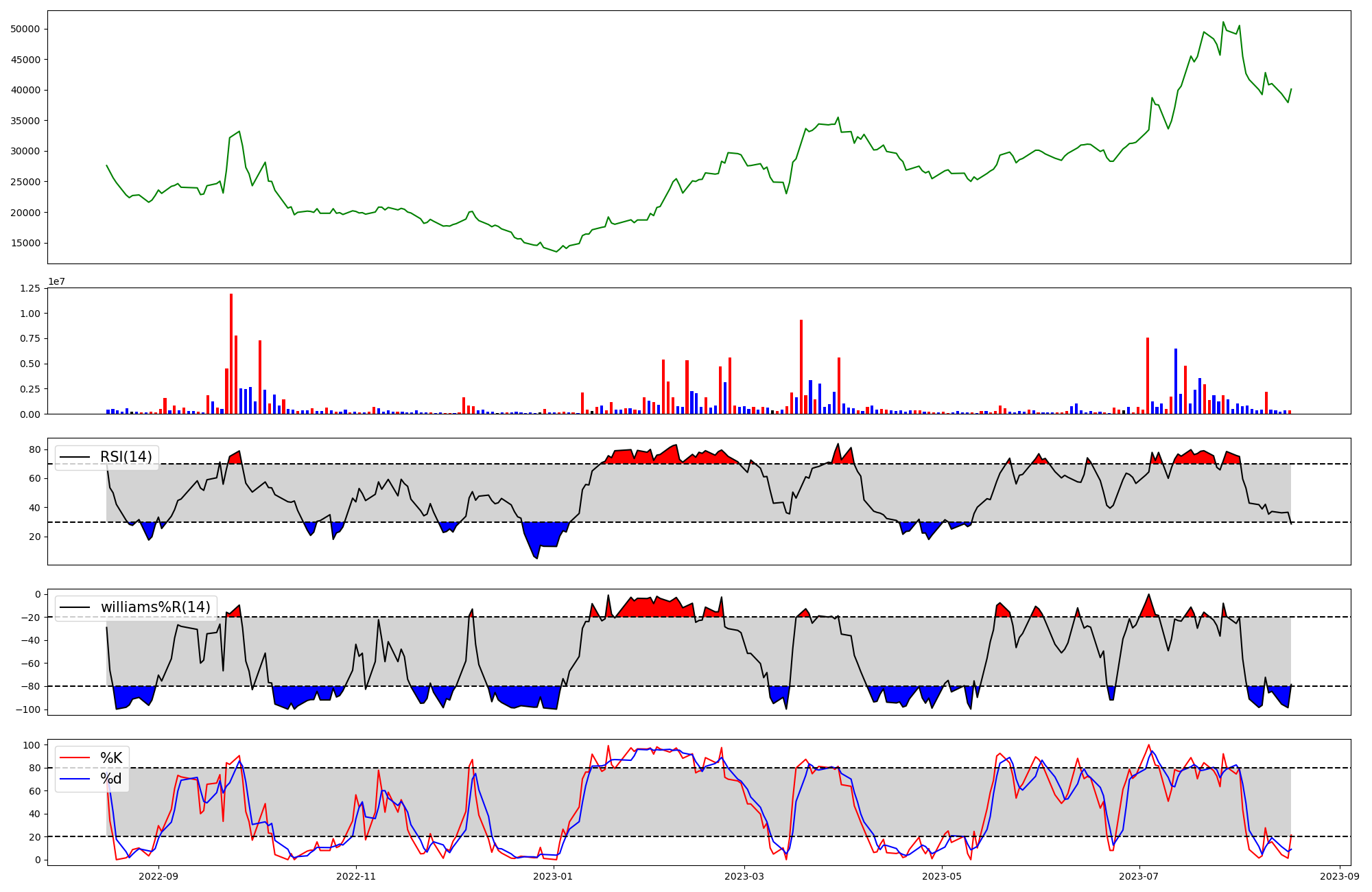Click the 2023-03 date tick label
Screen dimensions: 1372x892
click(744, 876)
